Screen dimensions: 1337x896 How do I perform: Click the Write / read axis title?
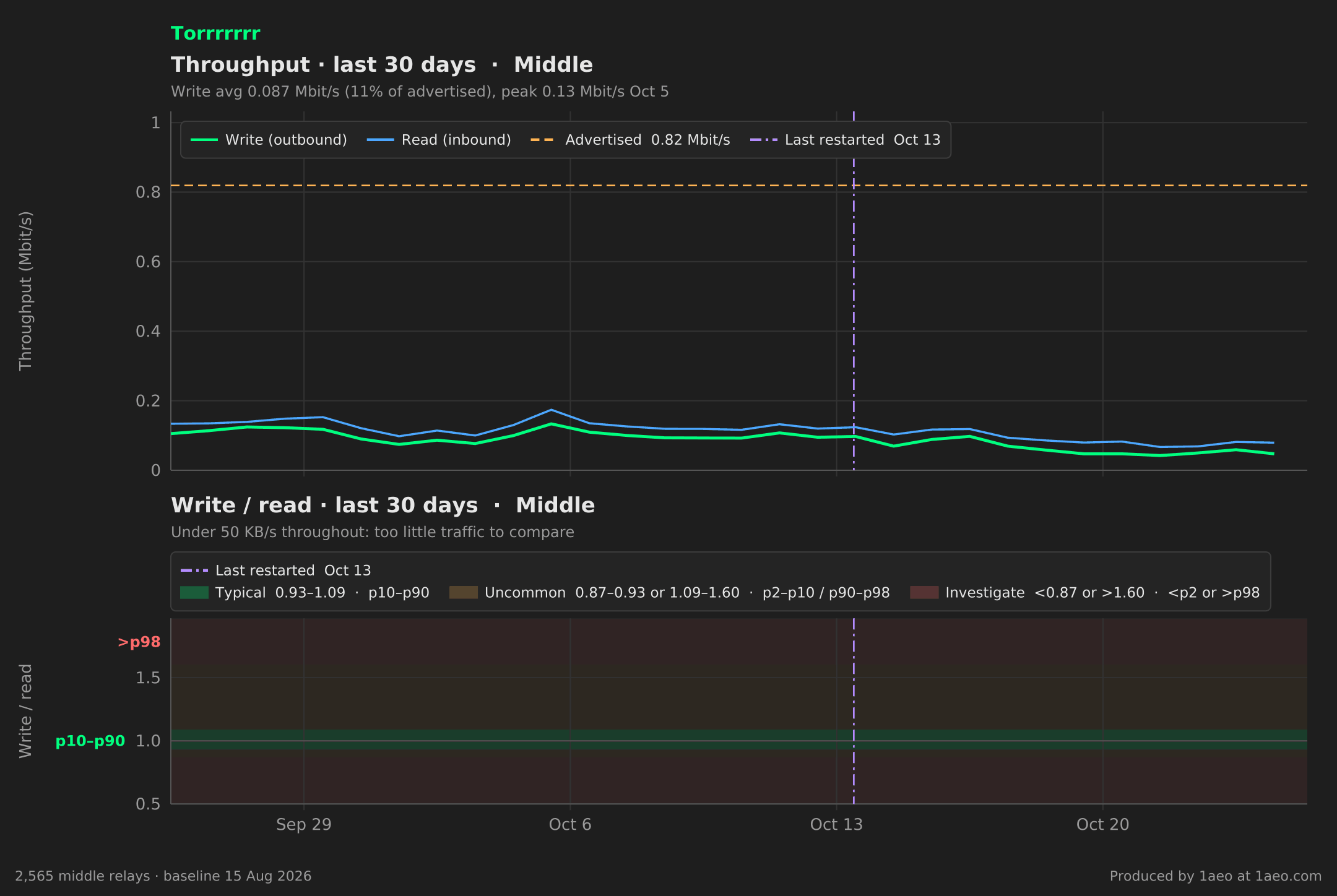point(25,711)
